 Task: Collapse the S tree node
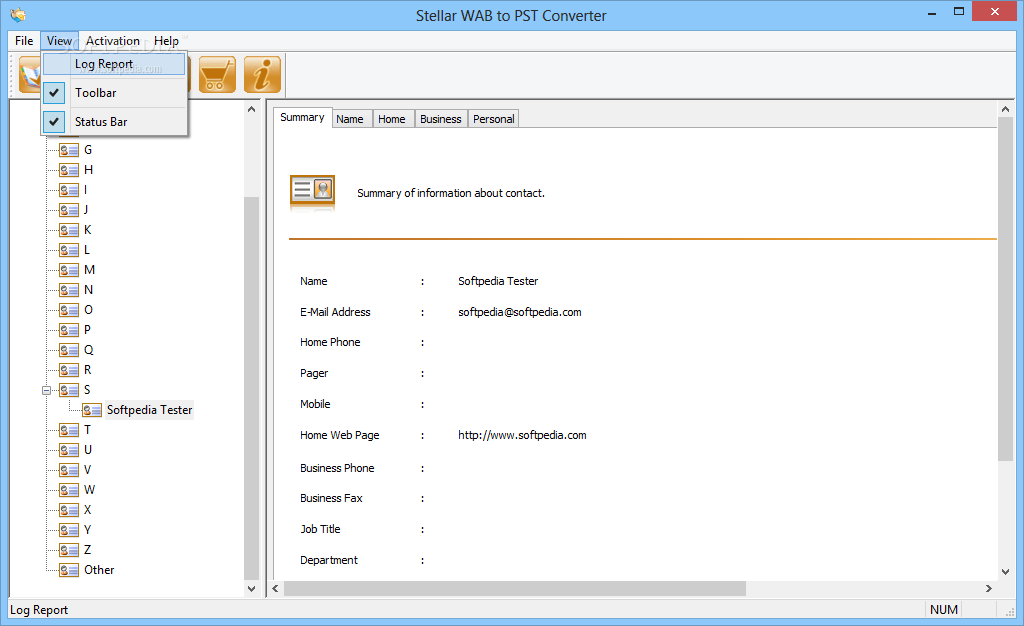(x=46, y=390)
